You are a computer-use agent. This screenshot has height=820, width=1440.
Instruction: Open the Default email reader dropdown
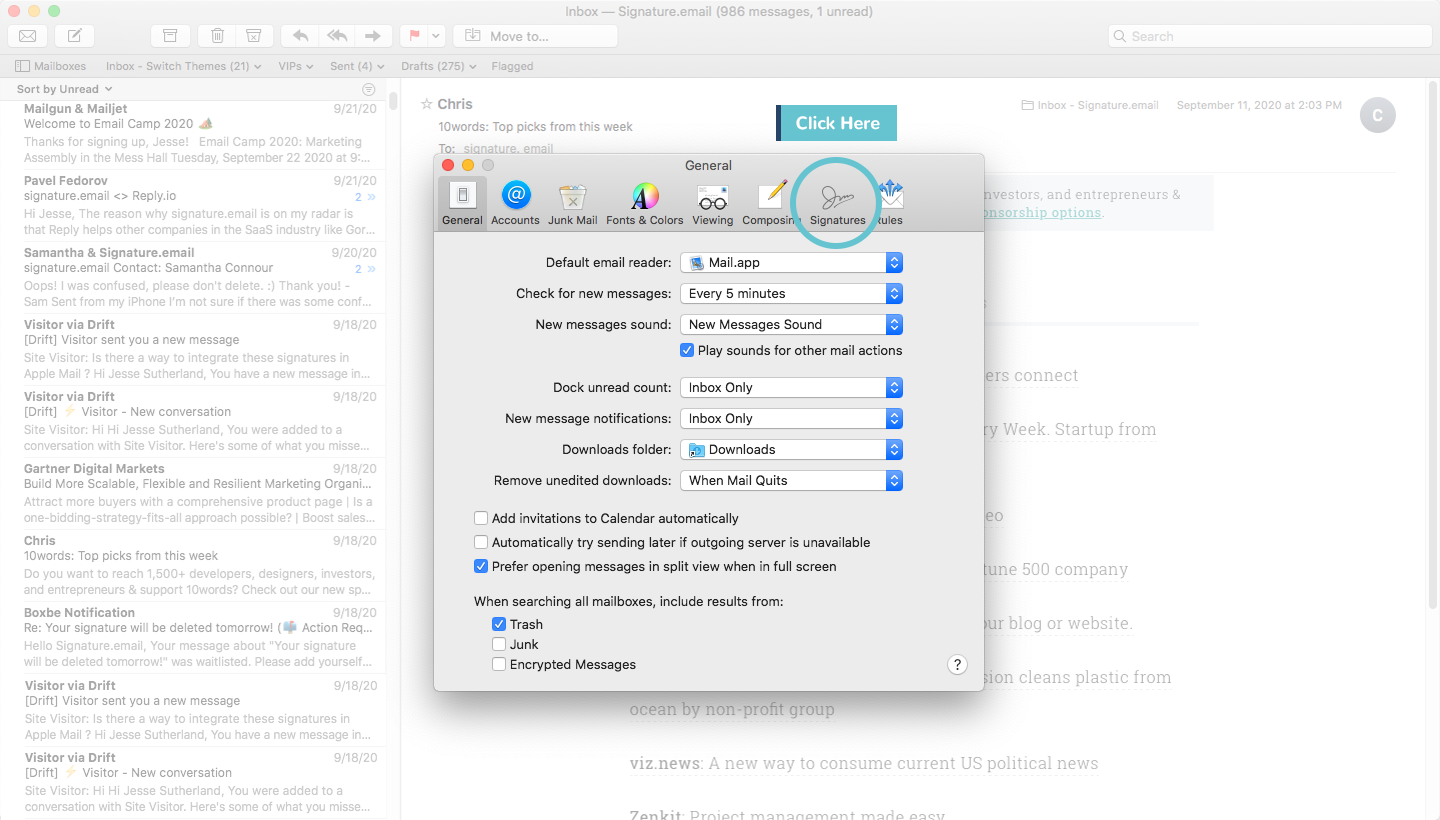[x=791, y=262]
